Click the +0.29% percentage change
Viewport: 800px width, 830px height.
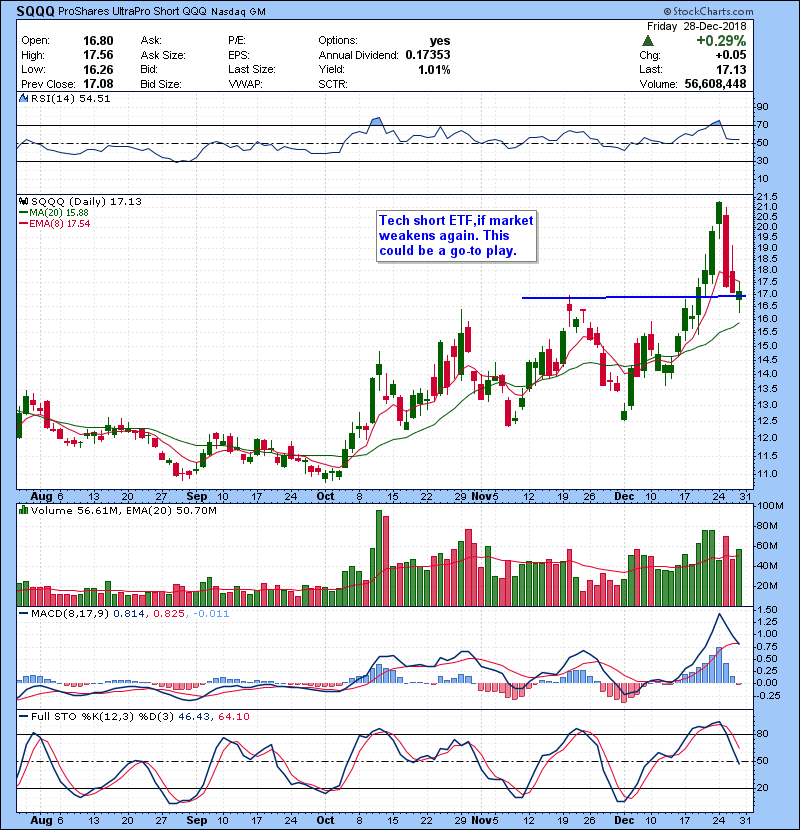point(721,41)
